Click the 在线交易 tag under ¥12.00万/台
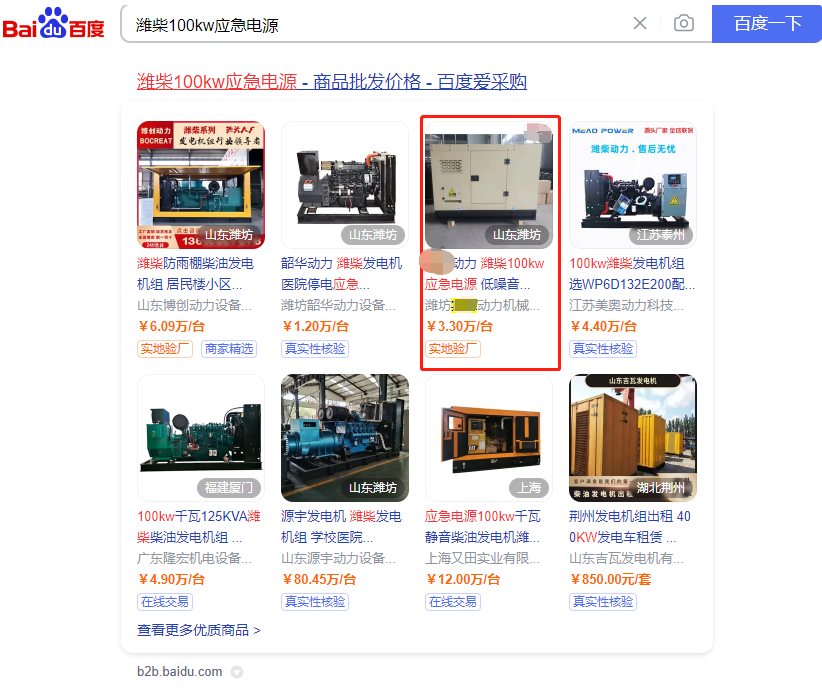Viewport: 822px width, 689px height. coord(453,602)
